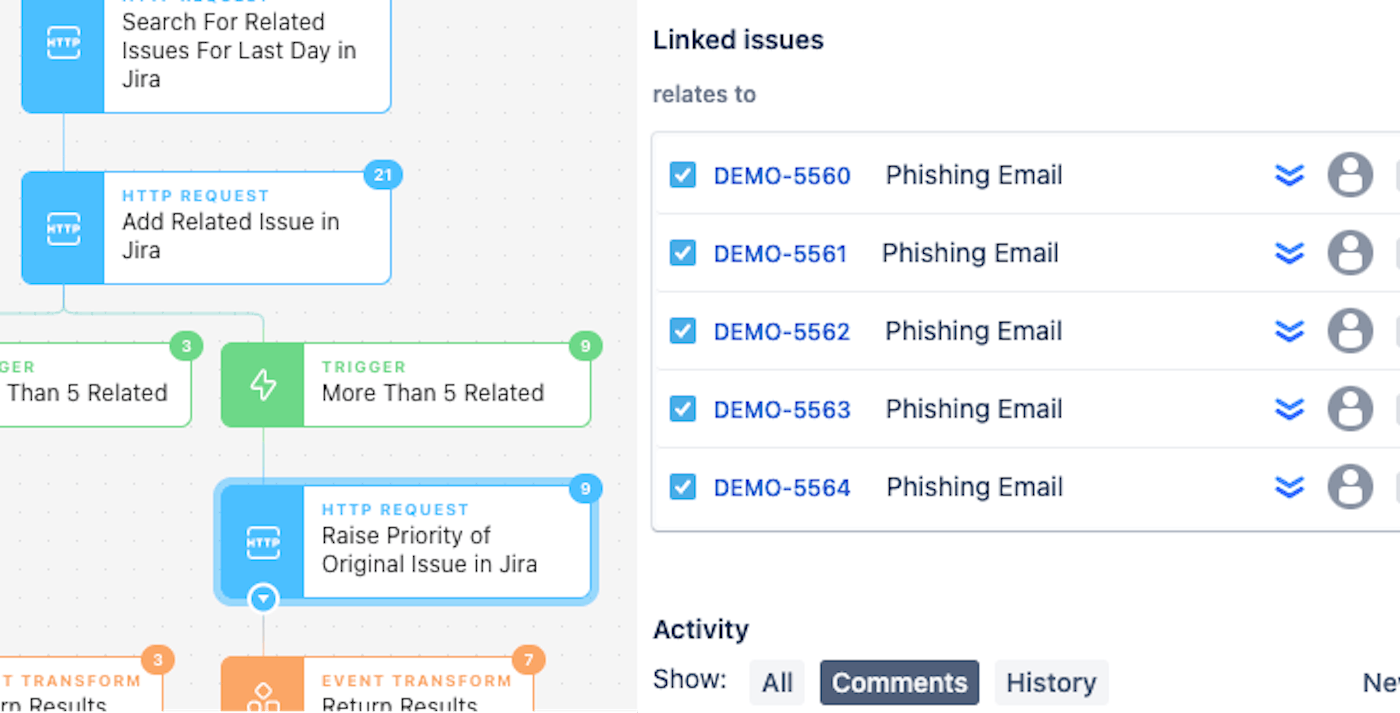Toggle checkbox for DEMO-5560 issue
This screenshot has height=713, width=1400.
[683, 175]
